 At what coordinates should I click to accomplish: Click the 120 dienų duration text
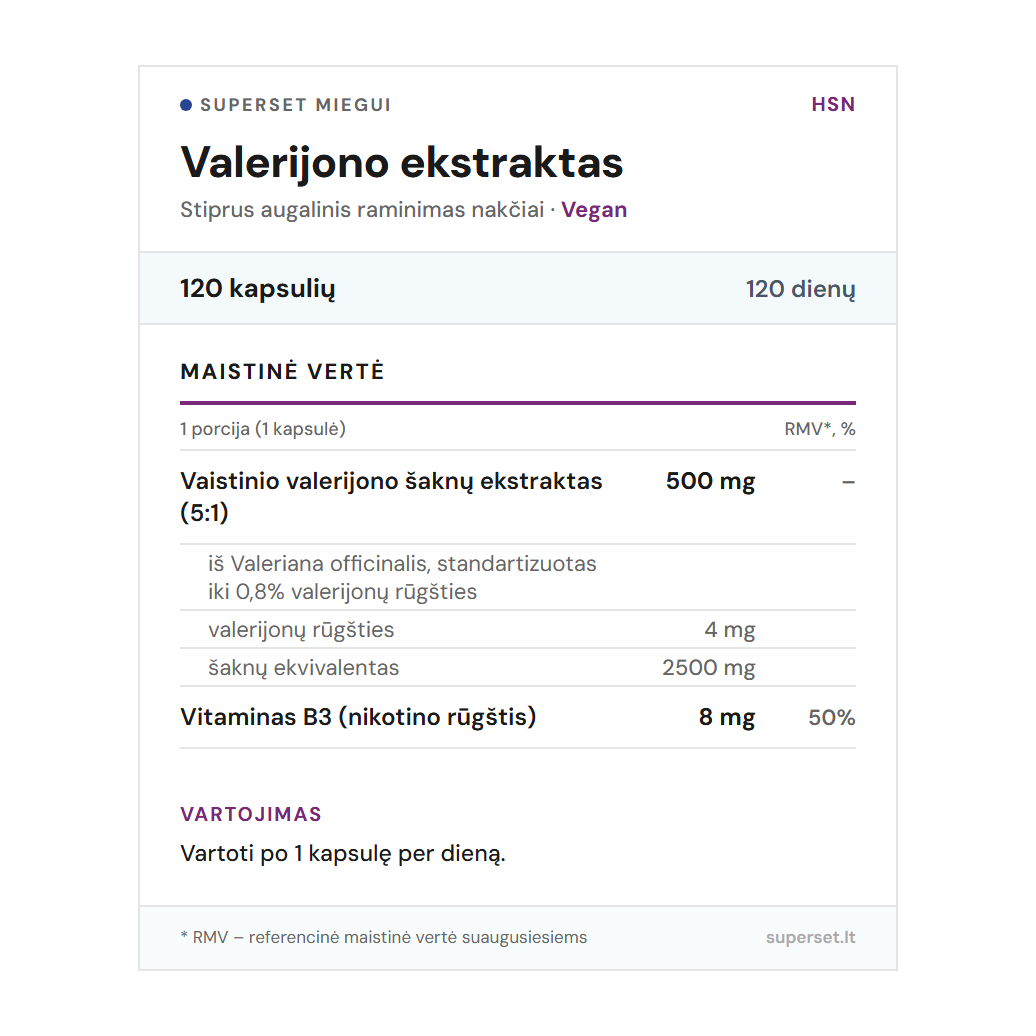(x=800, y=290)
